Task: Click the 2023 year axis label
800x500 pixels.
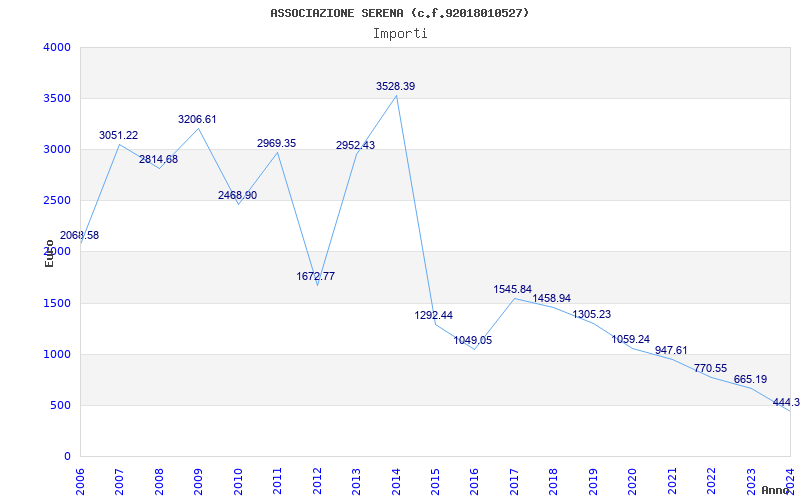Action: click(x=751, y=481)
